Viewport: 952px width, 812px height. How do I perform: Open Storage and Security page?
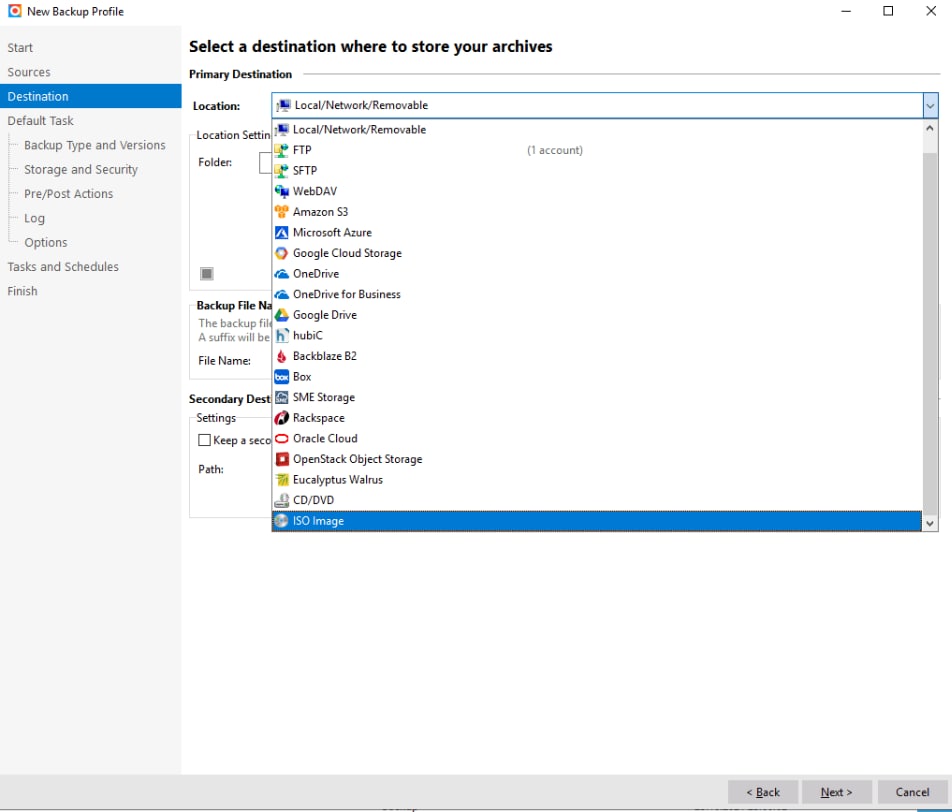81,169
